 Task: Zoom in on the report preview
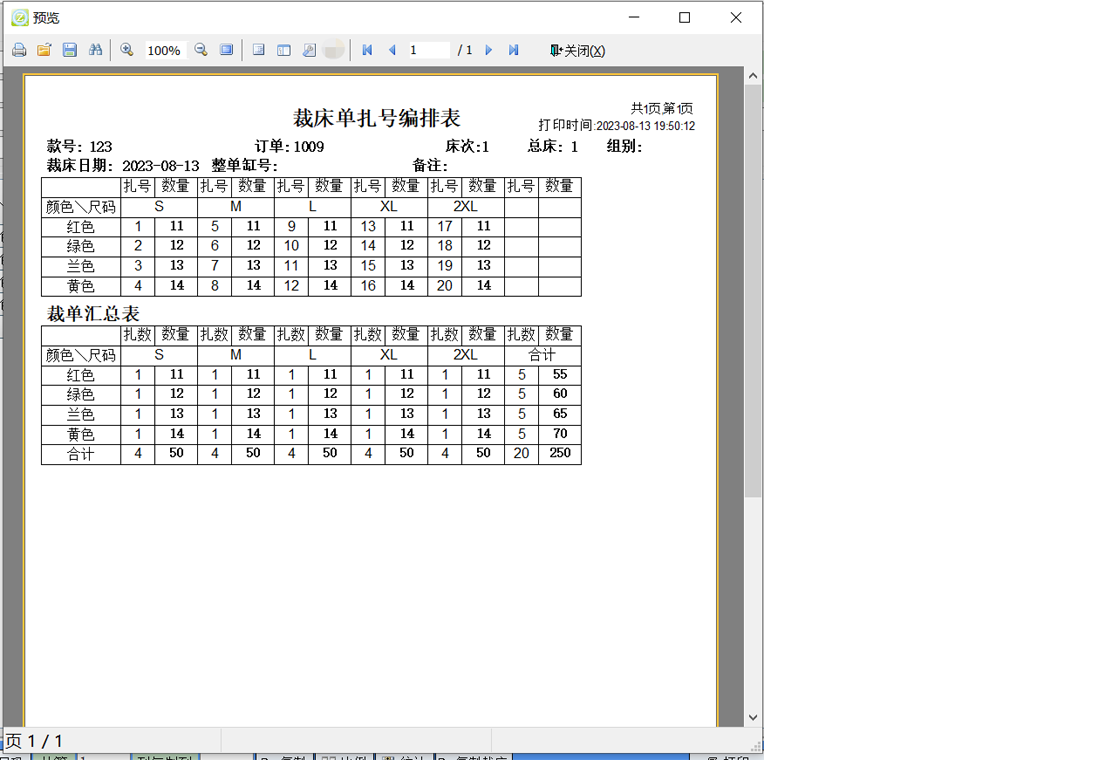pyautogui.click(x=126, y=49)
